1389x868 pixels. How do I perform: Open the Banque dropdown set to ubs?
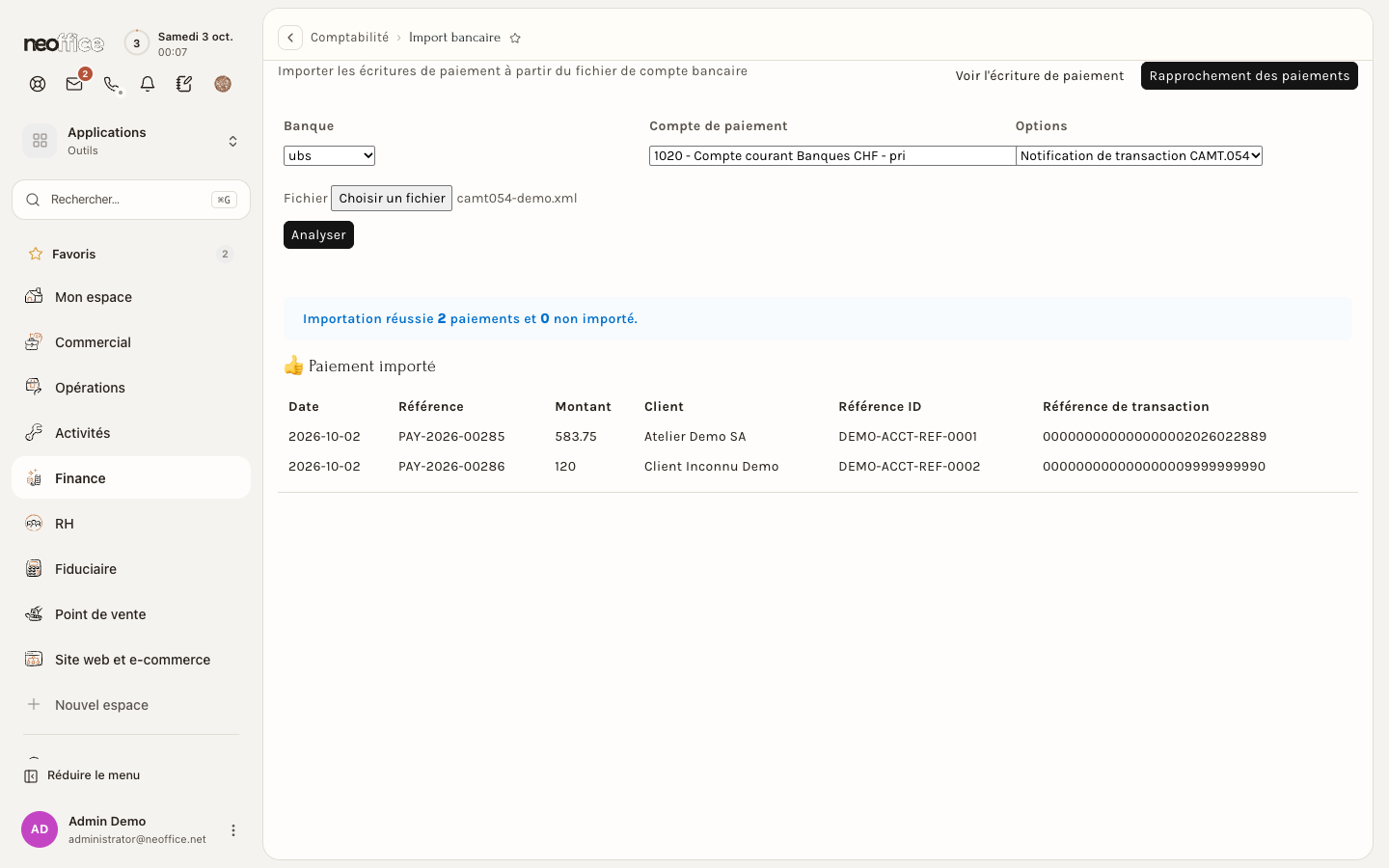click(x=329, y=155)
